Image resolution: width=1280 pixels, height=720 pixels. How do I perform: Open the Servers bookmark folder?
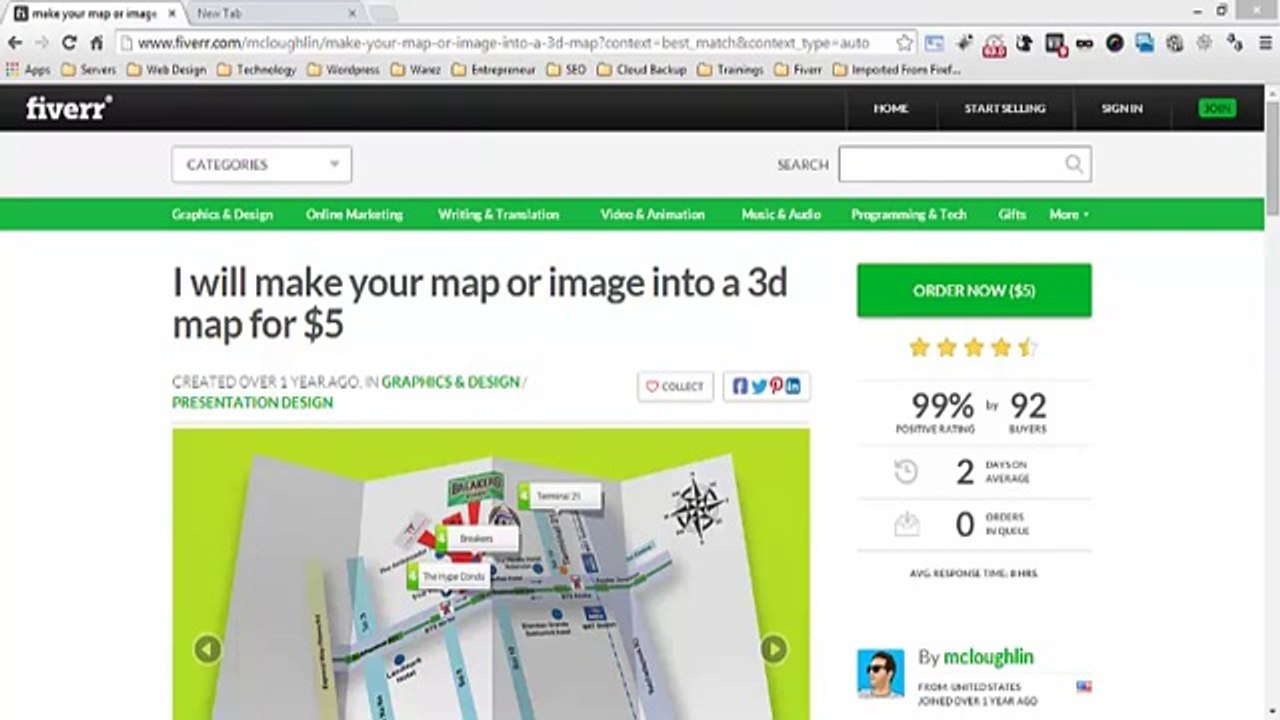coord(88,70)
